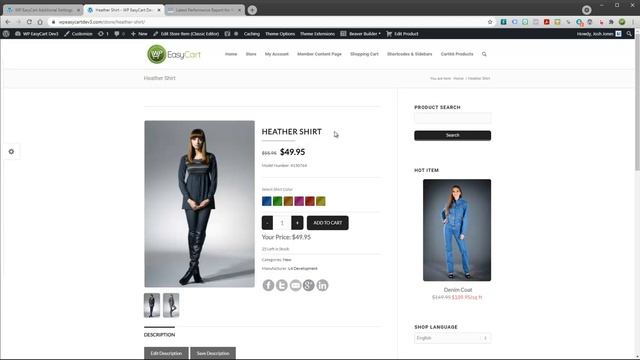640x360 pixels.
Task: Open the floating gear settings panel
Action: pyautogui.click(x=11, y=151)
